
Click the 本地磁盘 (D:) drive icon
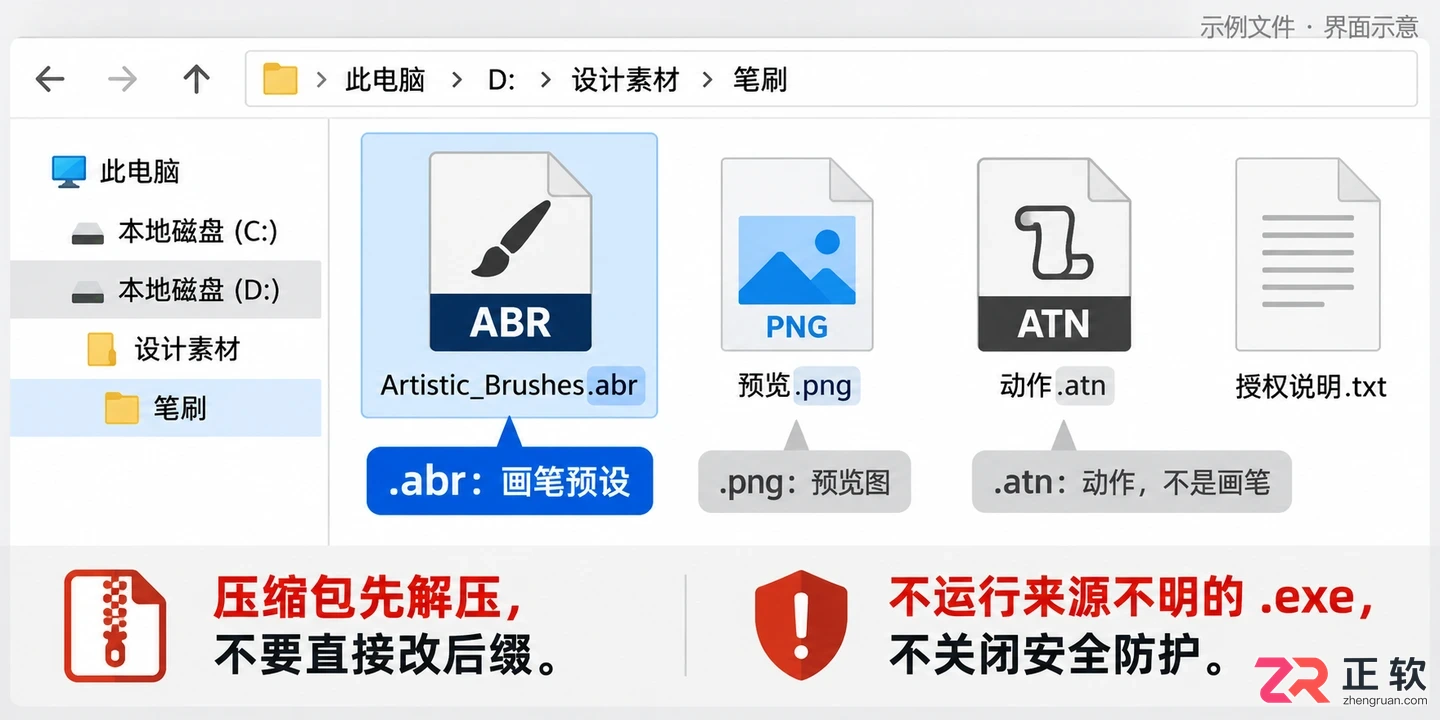(88, 292)
